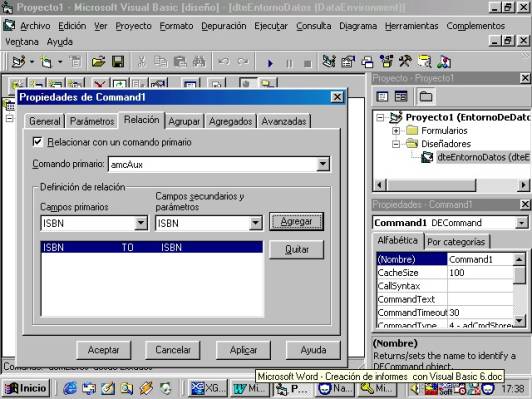Click the Cut scissors toolbar icon
Image resolution: width=532 pixels, height=399 pixels.
point(141,62)
